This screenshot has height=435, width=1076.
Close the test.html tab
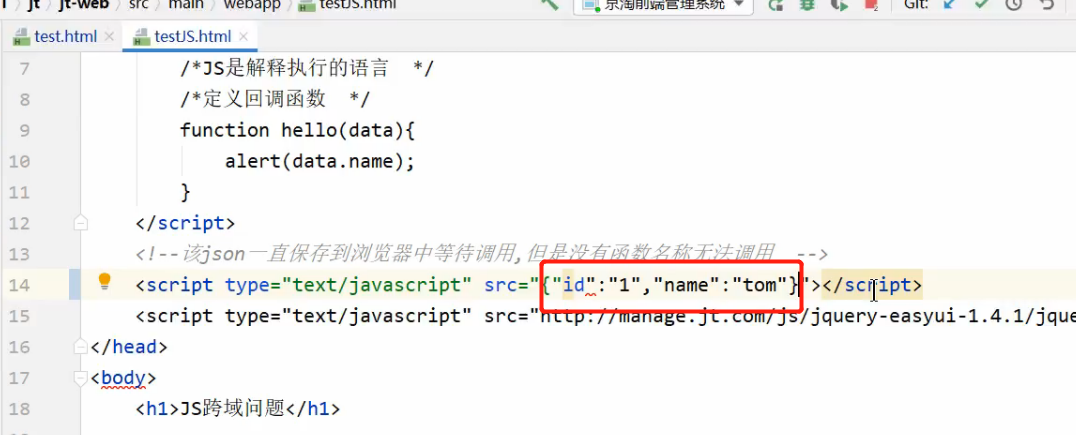click(x=108, y=36)
